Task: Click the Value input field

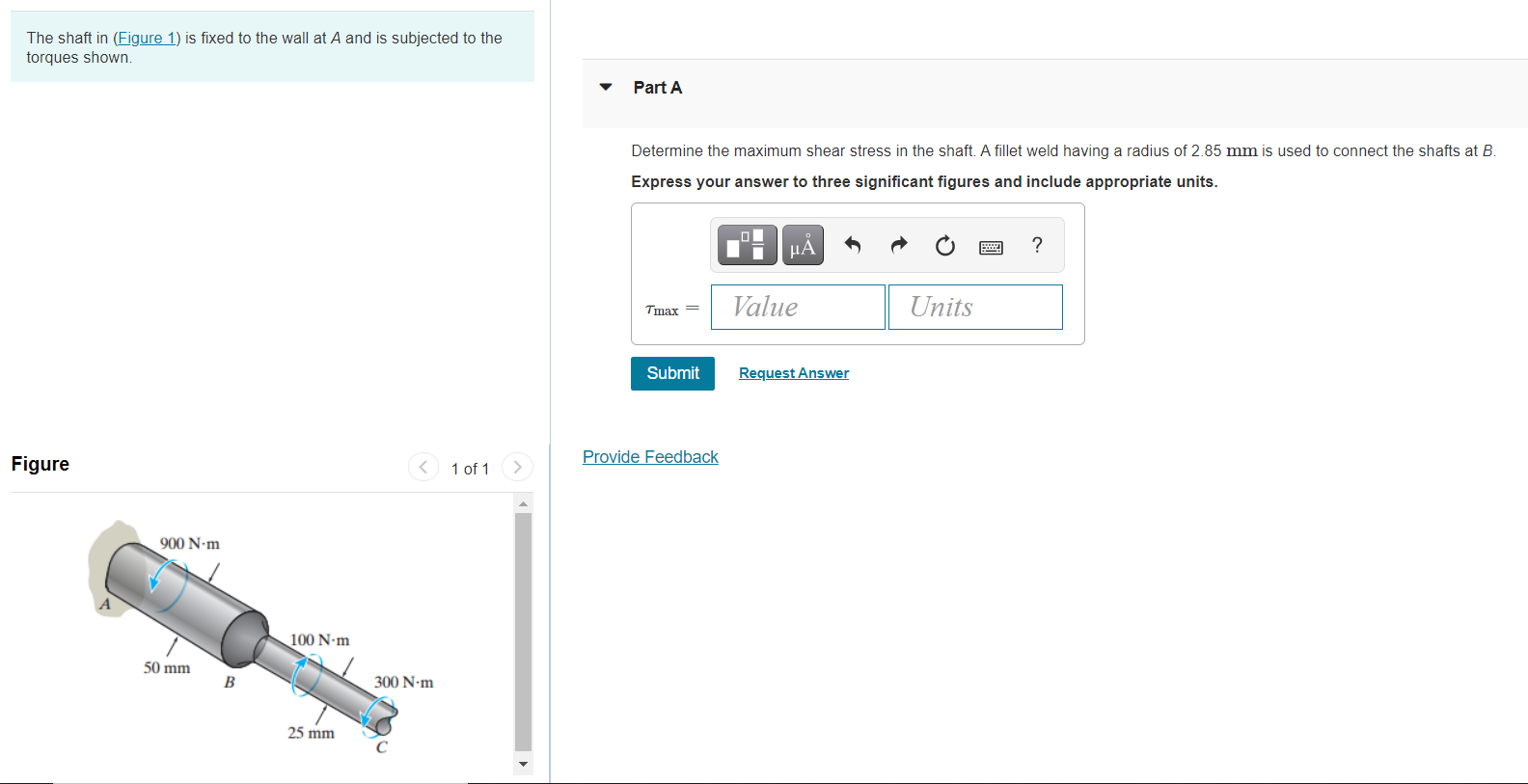Action: [798, 307]
